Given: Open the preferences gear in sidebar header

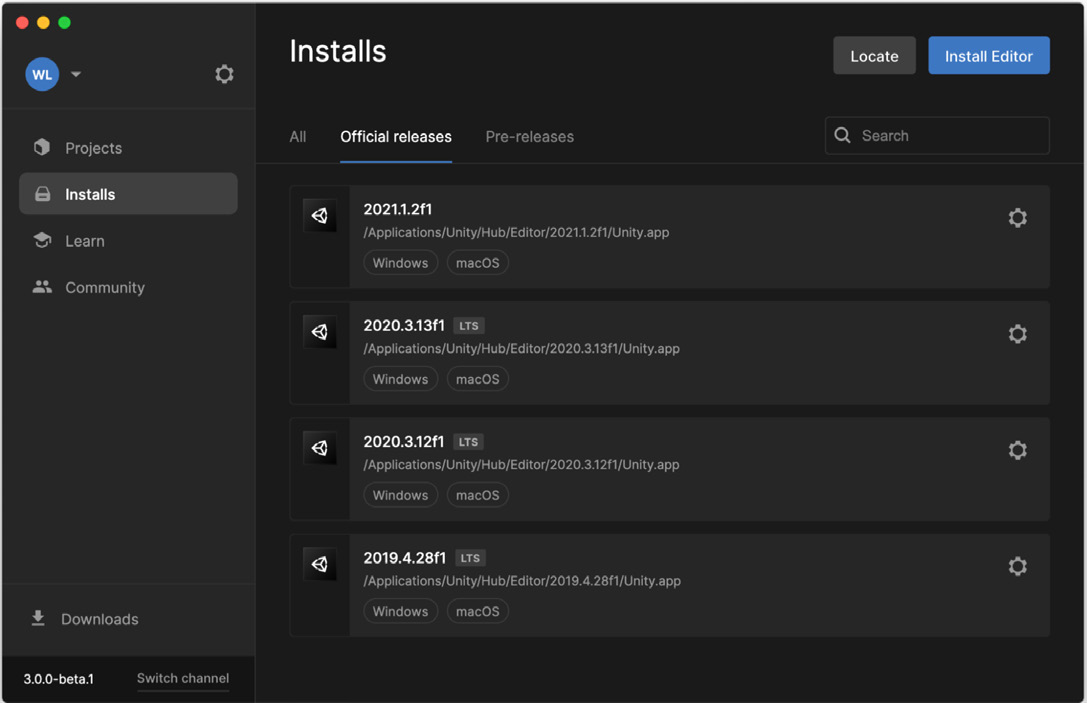Looking at the screenshot, I should [x=224, y=74].
